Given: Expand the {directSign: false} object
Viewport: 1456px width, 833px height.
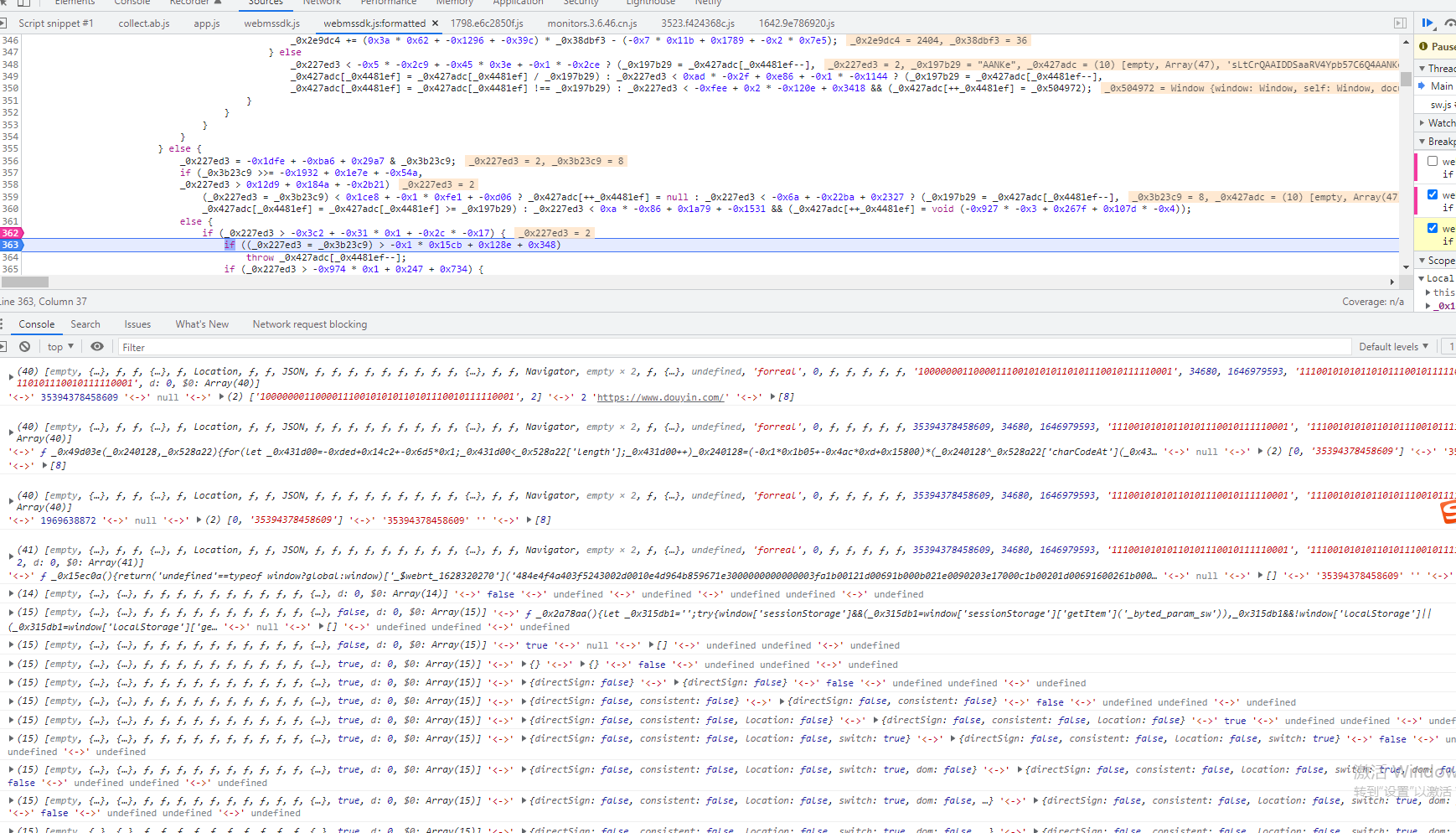Looking at the screenshot, I should click(x=524, y=683).
